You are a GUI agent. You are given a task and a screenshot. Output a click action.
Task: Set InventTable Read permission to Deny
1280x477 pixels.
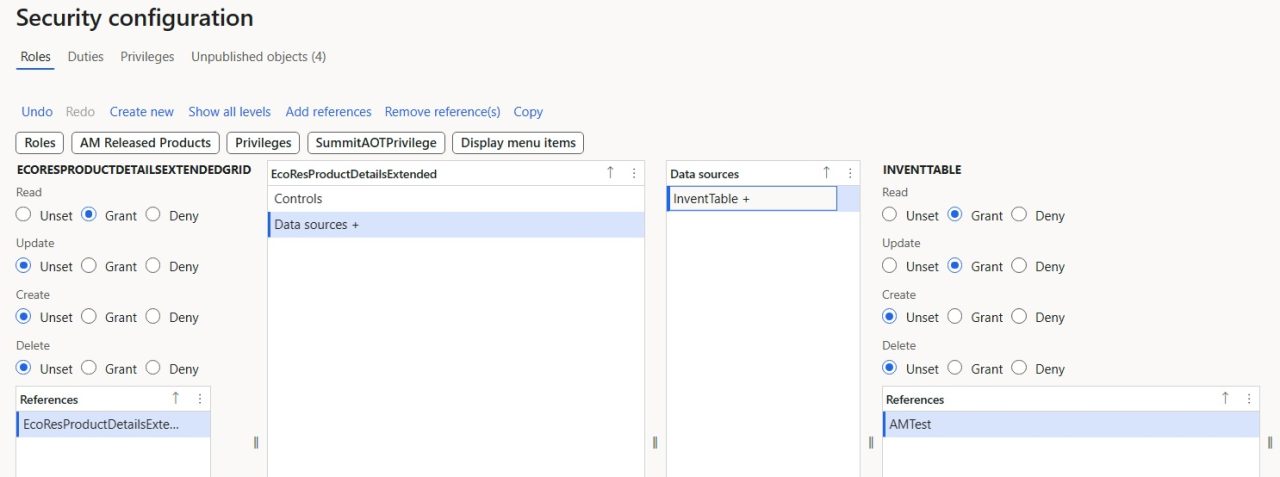coord(1019,215)
